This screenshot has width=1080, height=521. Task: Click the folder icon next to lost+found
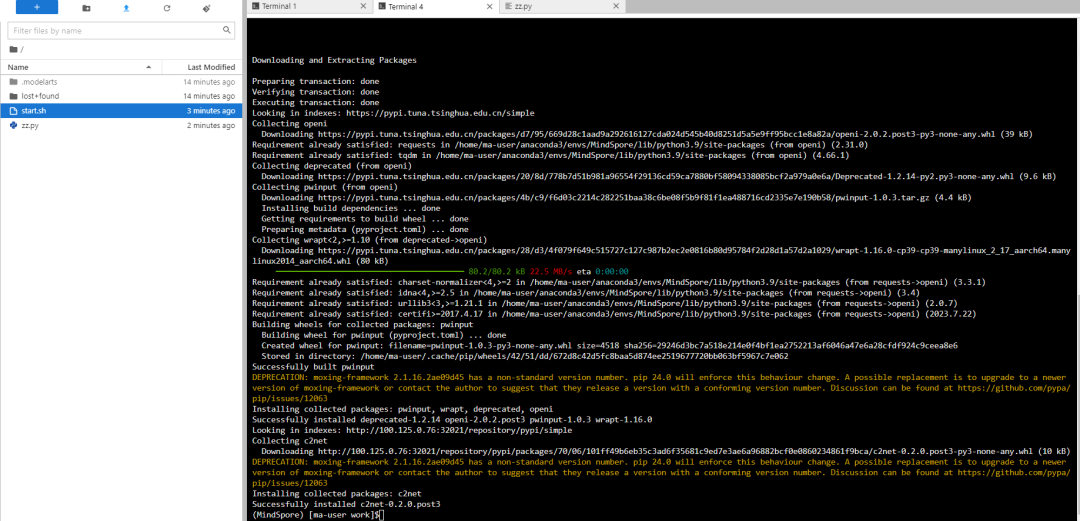pyautogui.click(x=14, y=96)
